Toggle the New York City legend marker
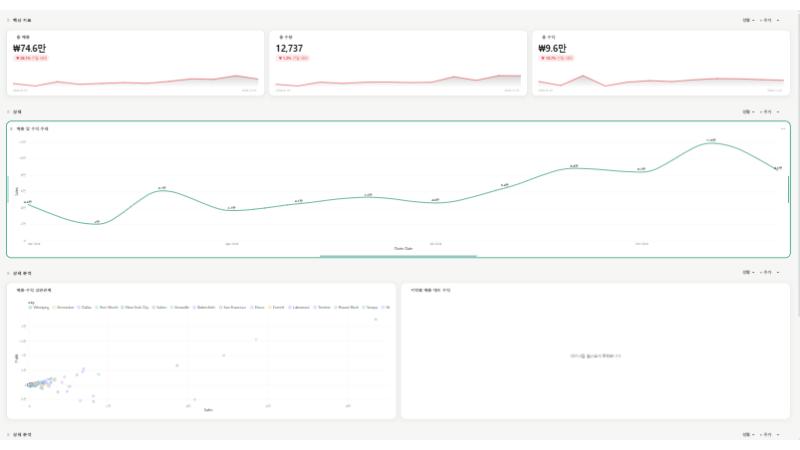 coord(122,308)
